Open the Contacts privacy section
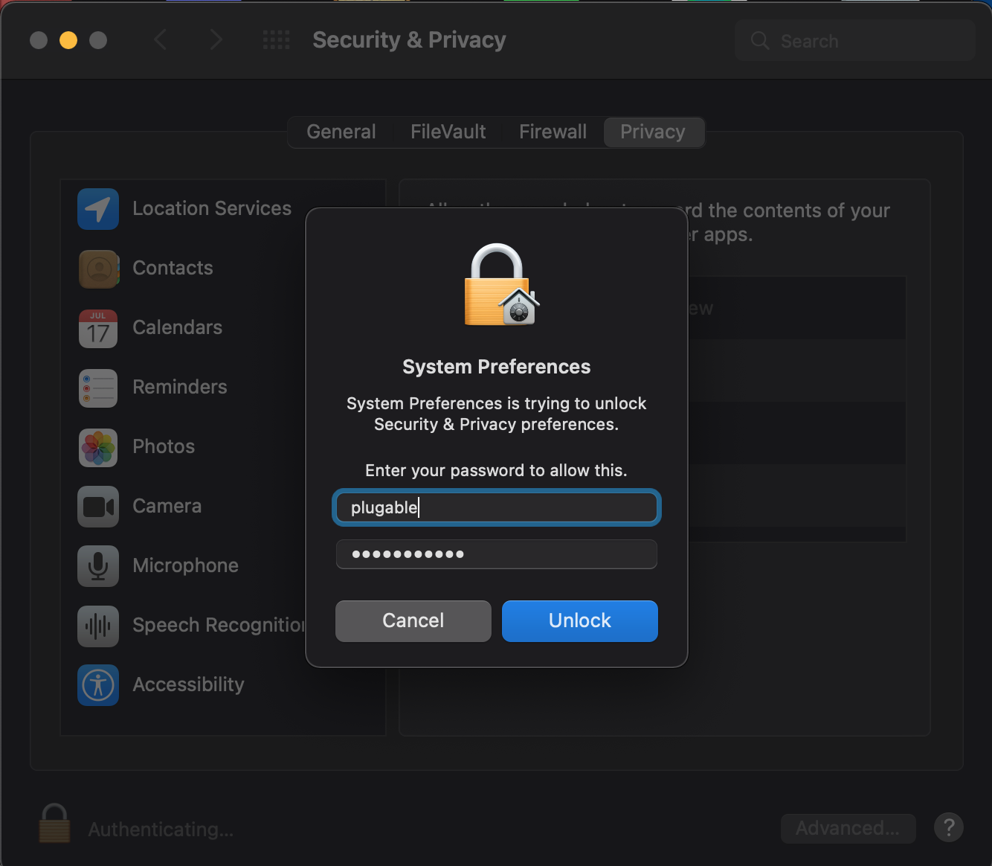 tap(98, 268)
